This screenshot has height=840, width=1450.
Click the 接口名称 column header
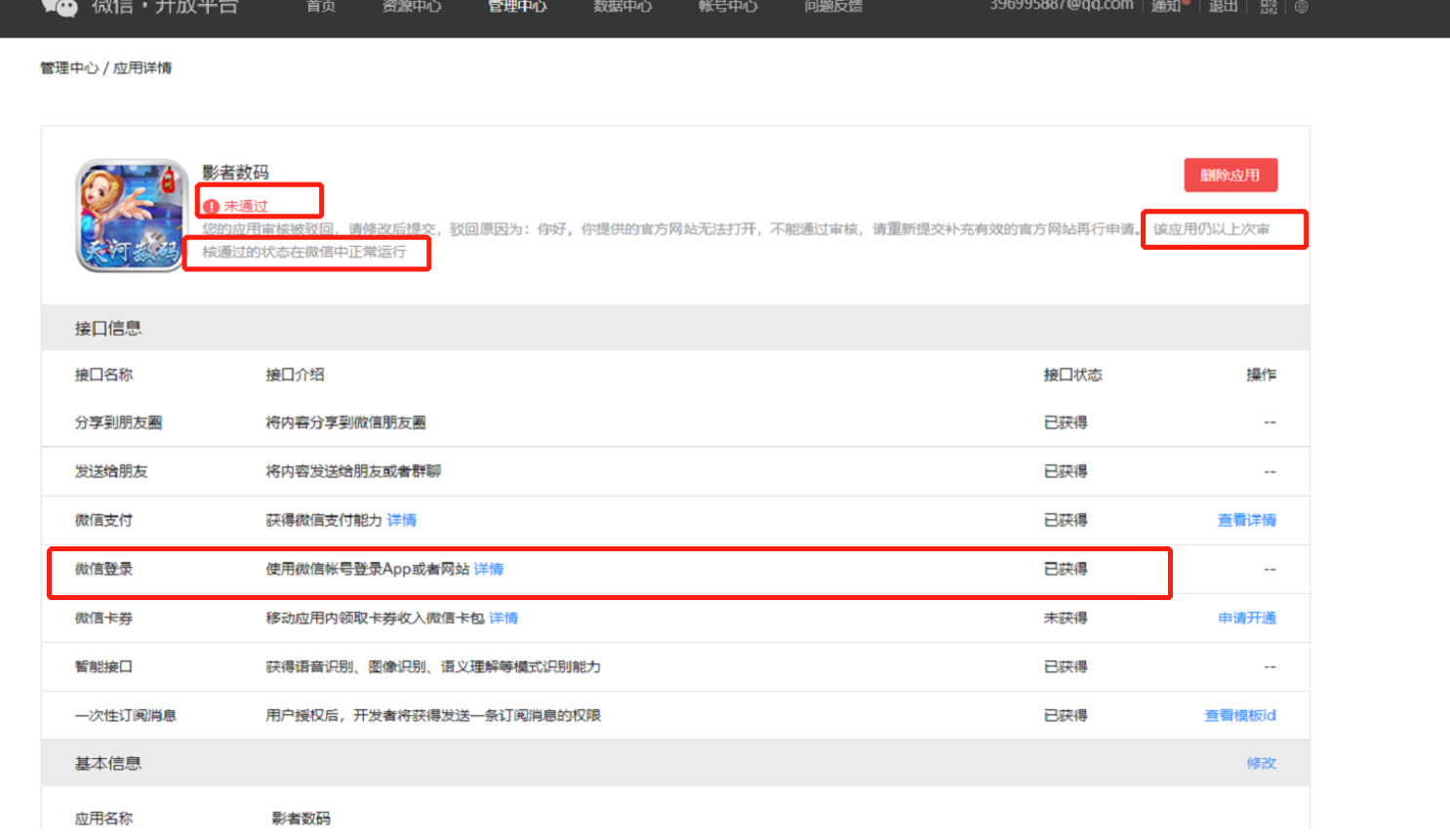pyautogui.click(x=103, y=375)
